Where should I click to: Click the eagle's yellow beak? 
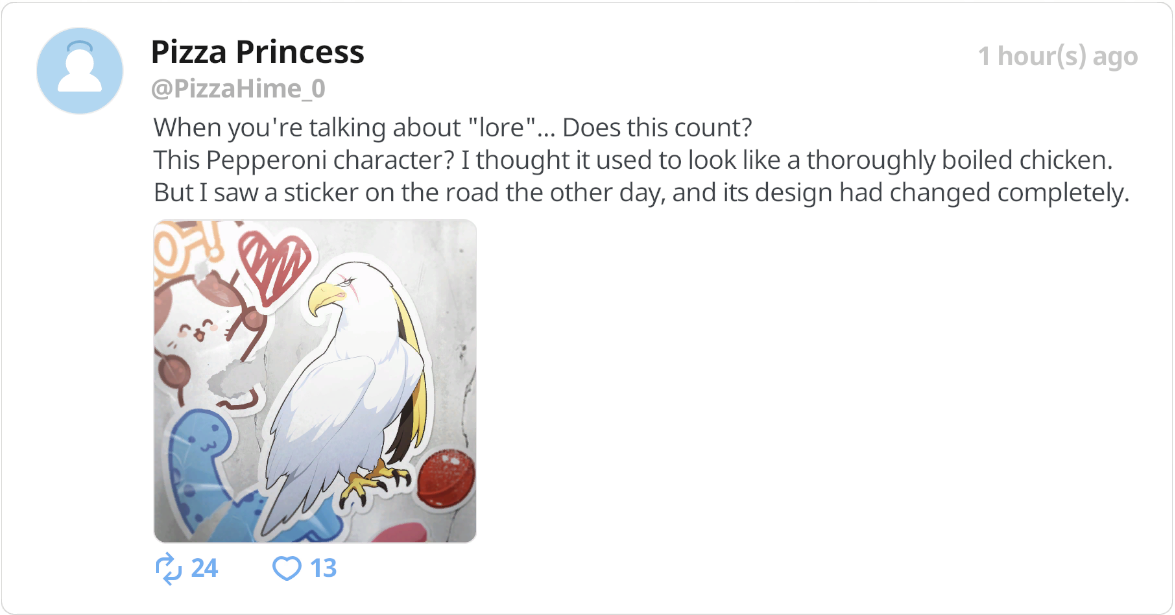323,298
